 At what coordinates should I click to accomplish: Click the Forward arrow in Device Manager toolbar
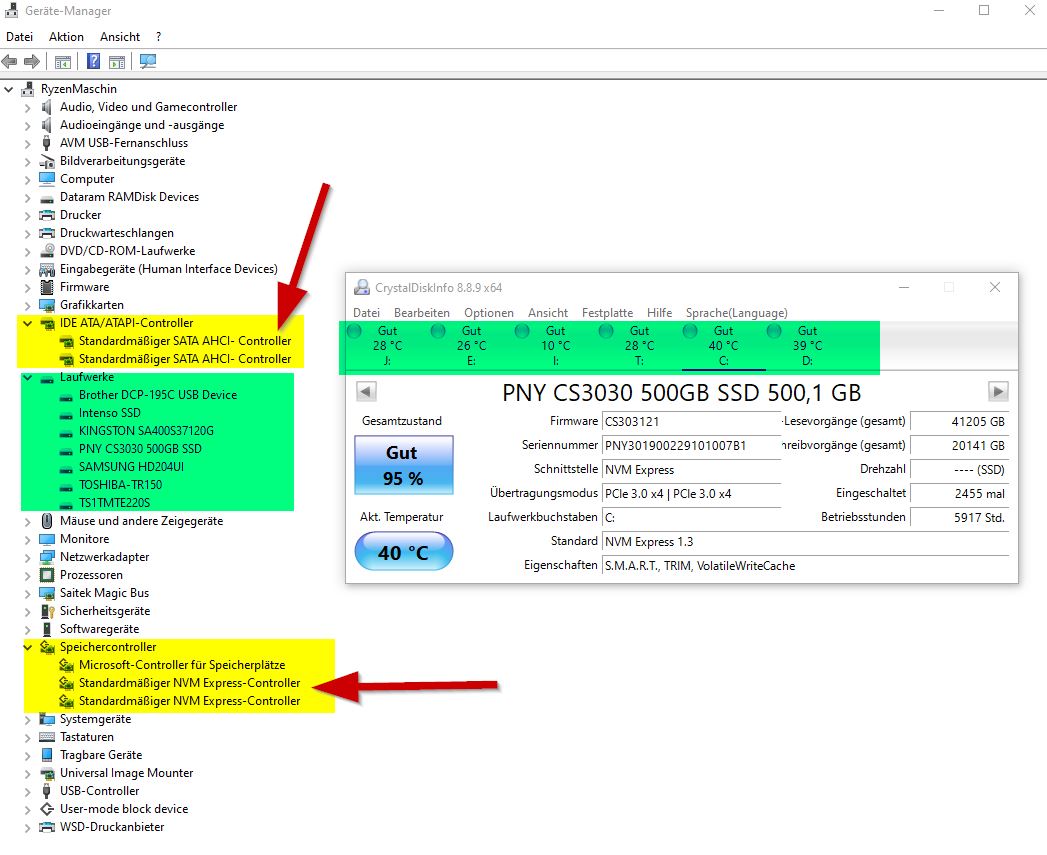(31, 61)
